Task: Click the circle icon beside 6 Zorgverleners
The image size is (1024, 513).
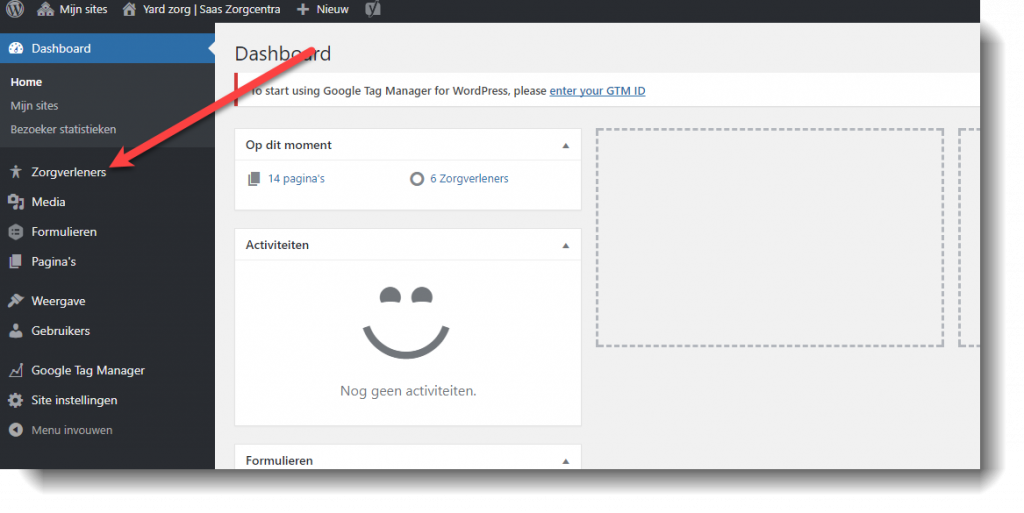Action: [x=417, y=179]
